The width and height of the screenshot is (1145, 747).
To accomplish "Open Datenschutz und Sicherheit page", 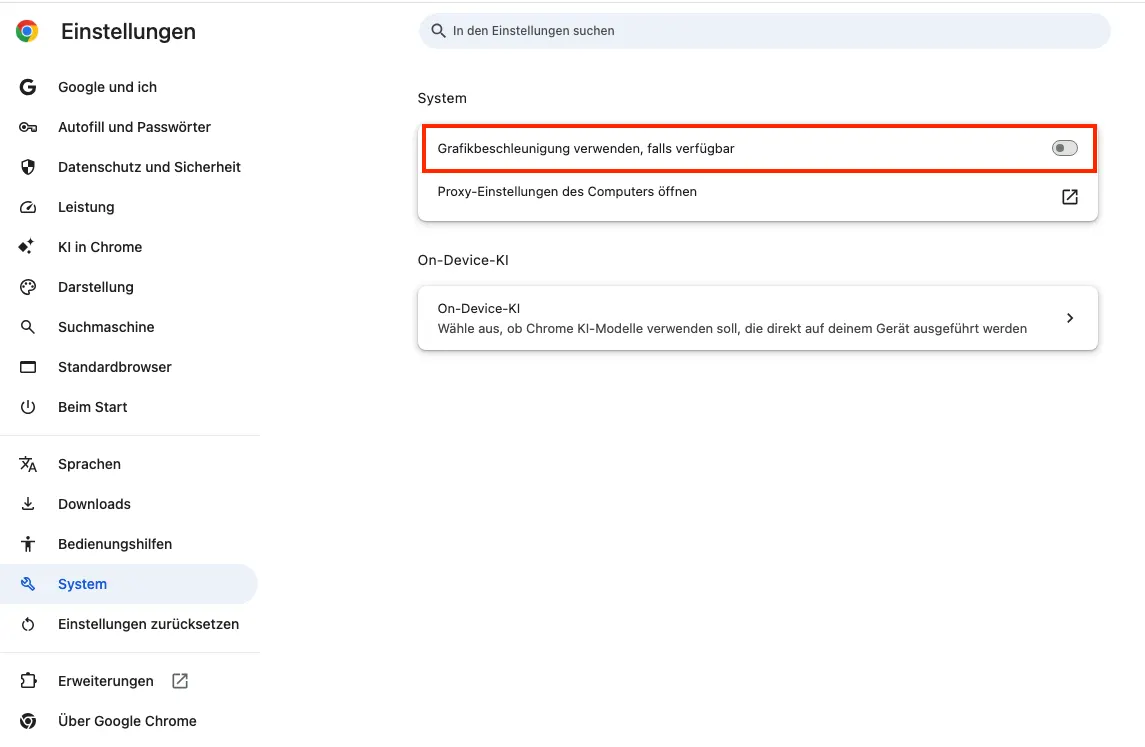I will (149, 167).
